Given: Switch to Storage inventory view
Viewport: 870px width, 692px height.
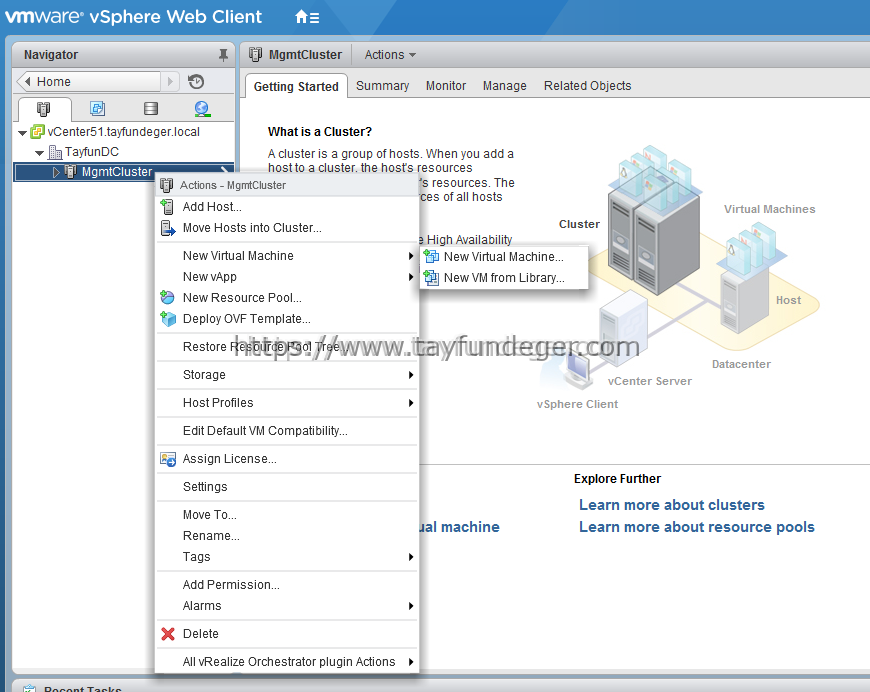Looking at the screenshot, I should click(151, 108).
